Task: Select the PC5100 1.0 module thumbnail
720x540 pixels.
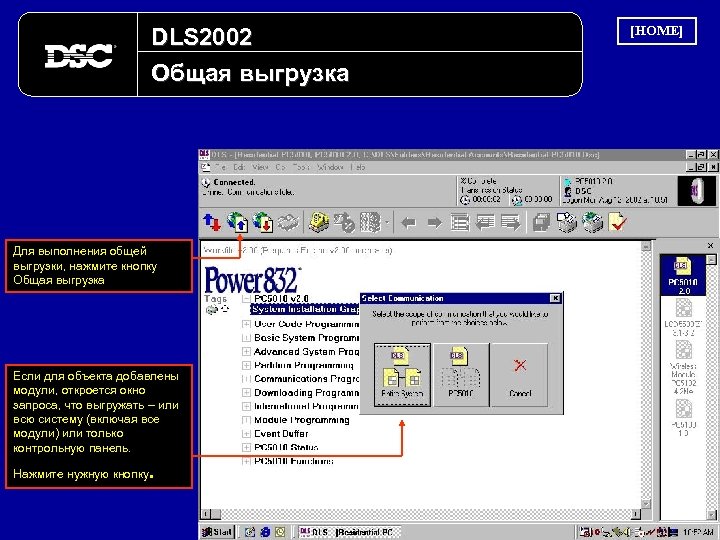Action: [683, 417]
